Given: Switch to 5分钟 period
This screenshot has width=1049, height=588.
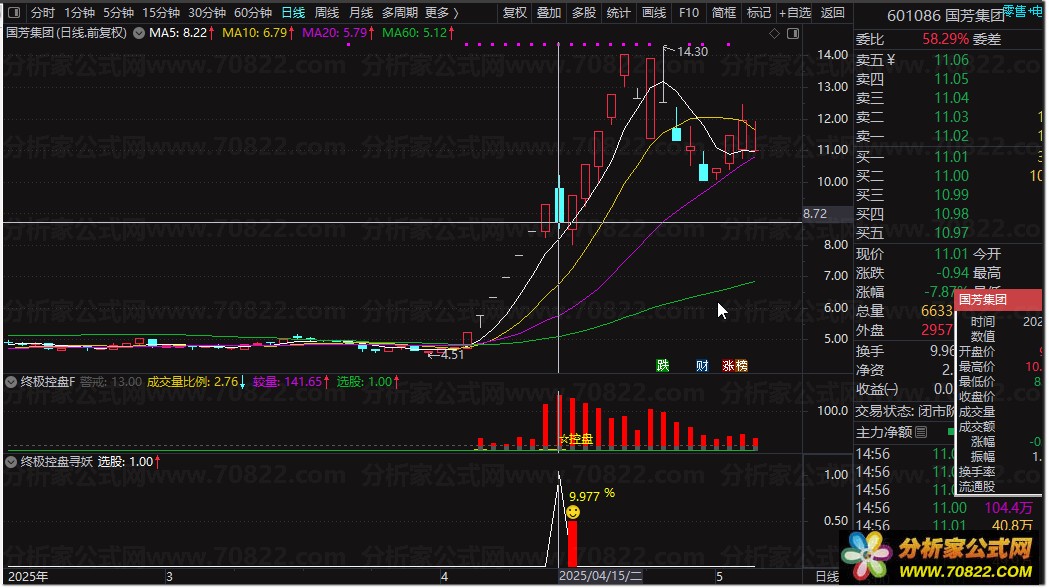Looking at the screenshot, I should (118, 13).
